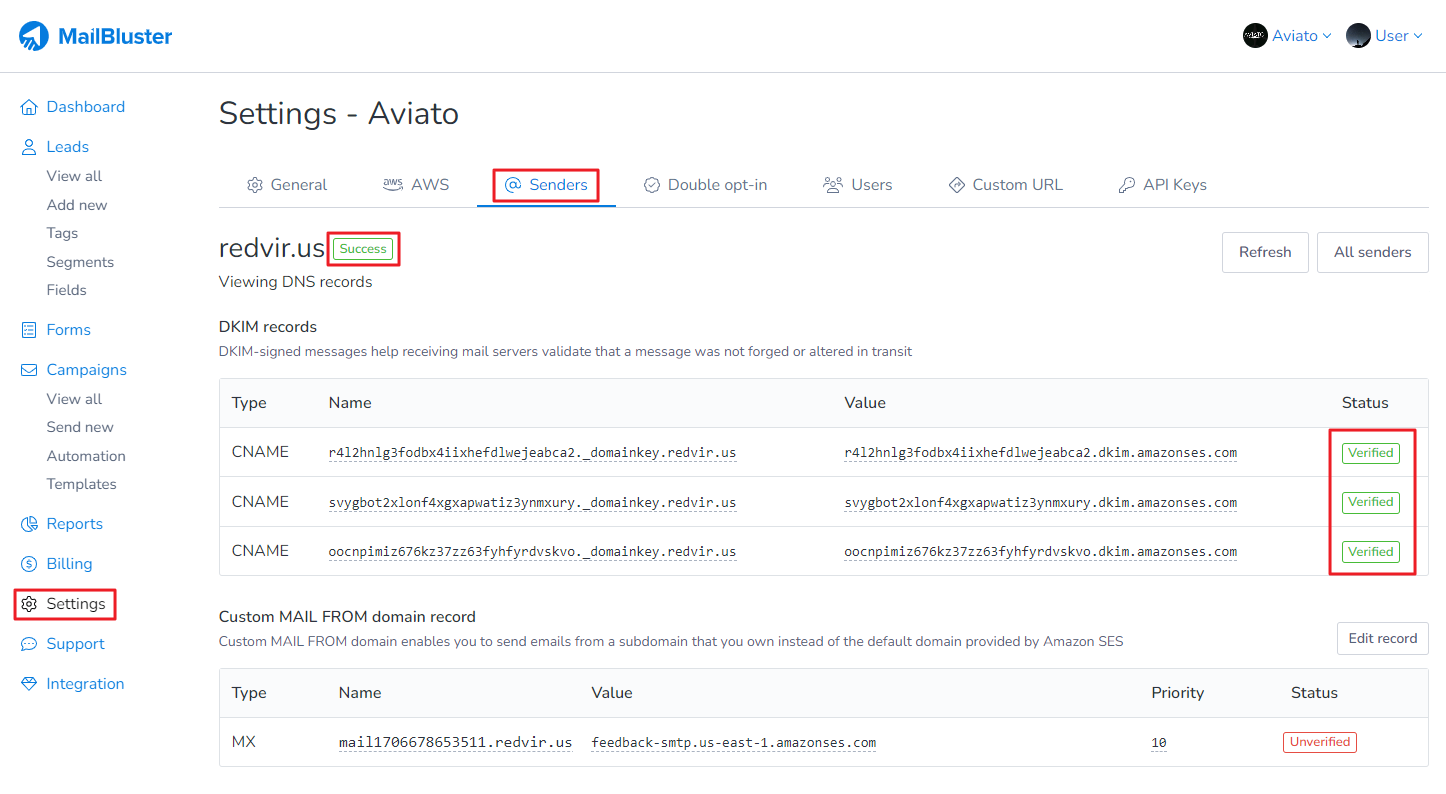Click Edit record for MAIL FROM
Viewport: 1446px width, 794px height.
1382,638
